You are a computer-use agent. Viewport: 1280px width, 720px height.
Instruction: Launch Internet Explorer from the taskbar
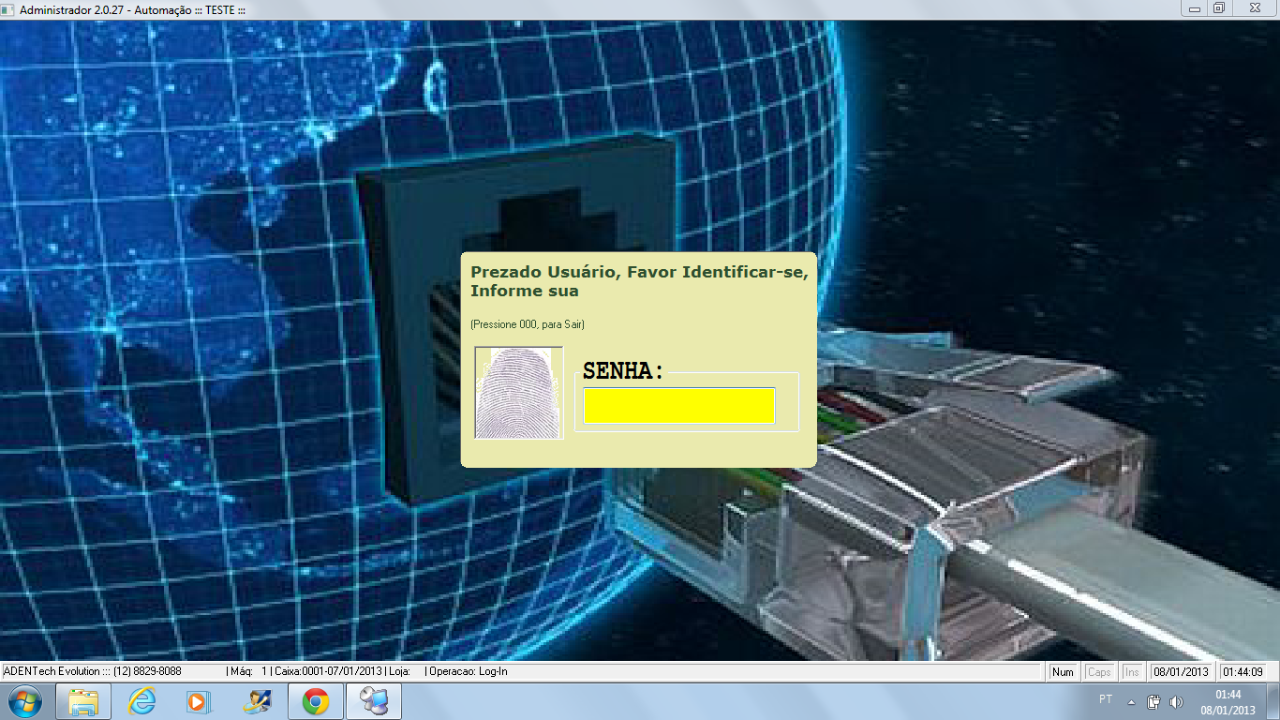point(142,702)
